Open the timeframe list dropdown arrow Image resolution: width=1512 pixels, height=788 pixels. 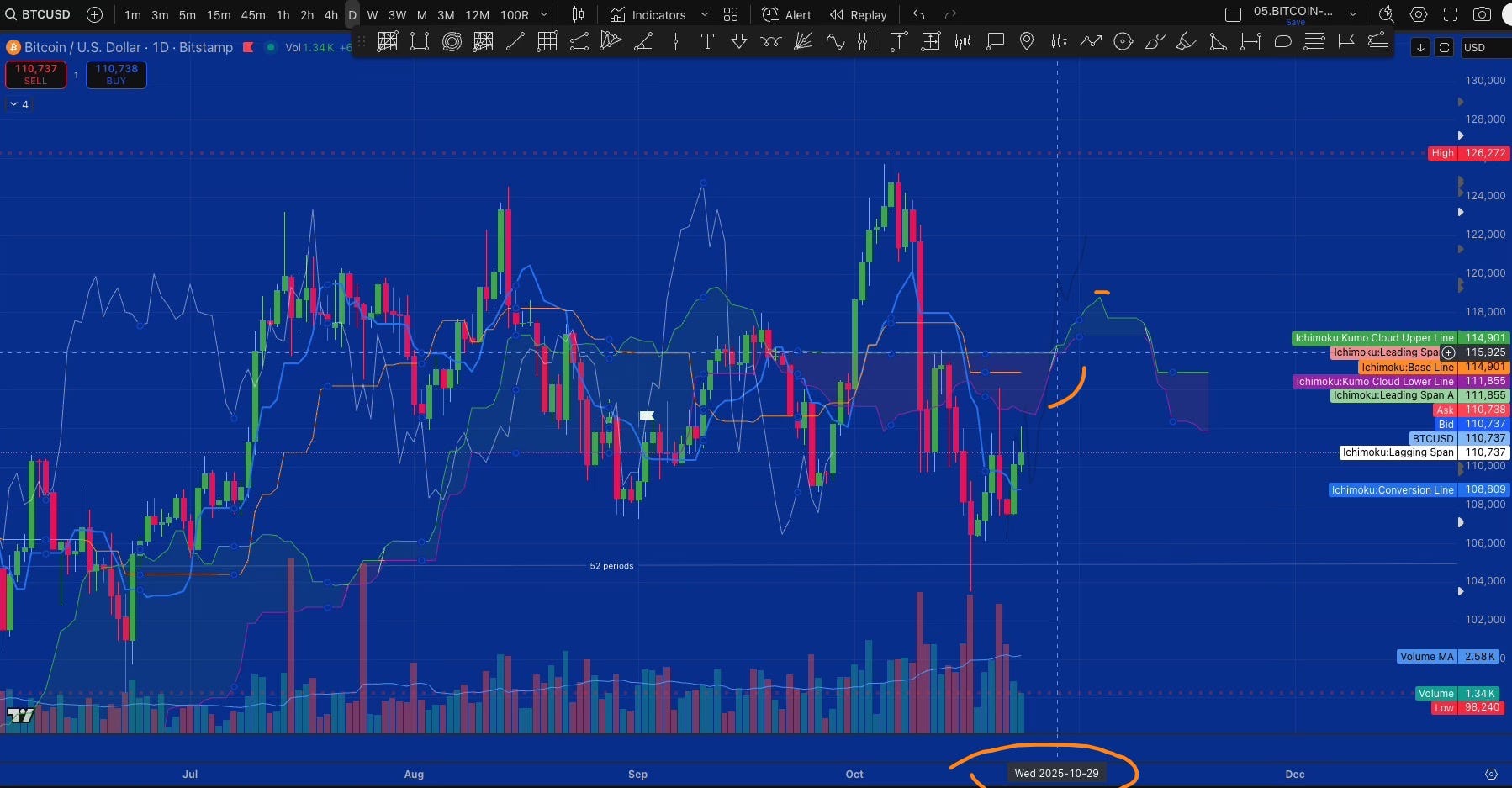click(x=544, y=15)
